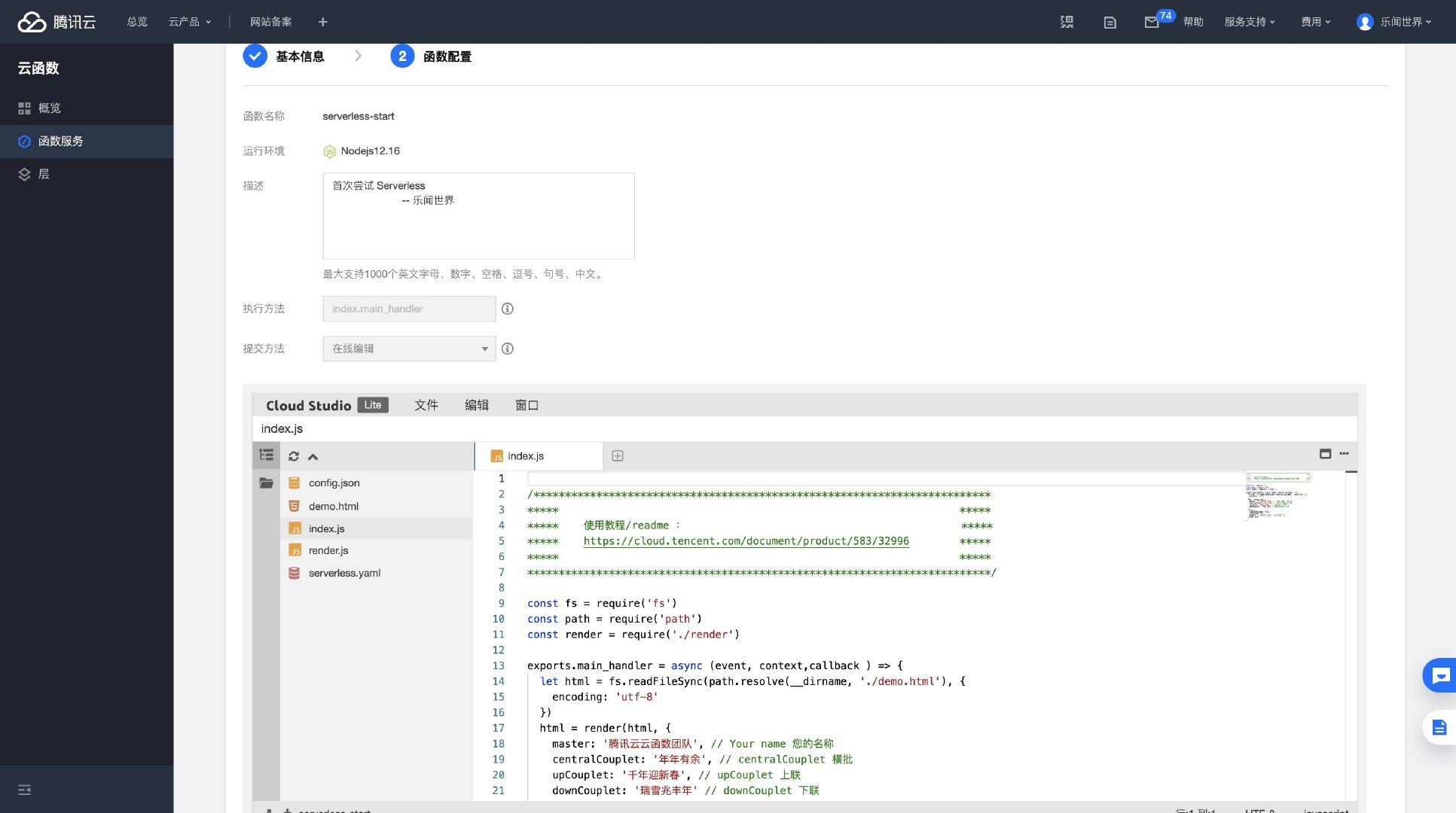Click the code minimap preview
This screenshot has height=813, width=1456.
pos(1278,495)
